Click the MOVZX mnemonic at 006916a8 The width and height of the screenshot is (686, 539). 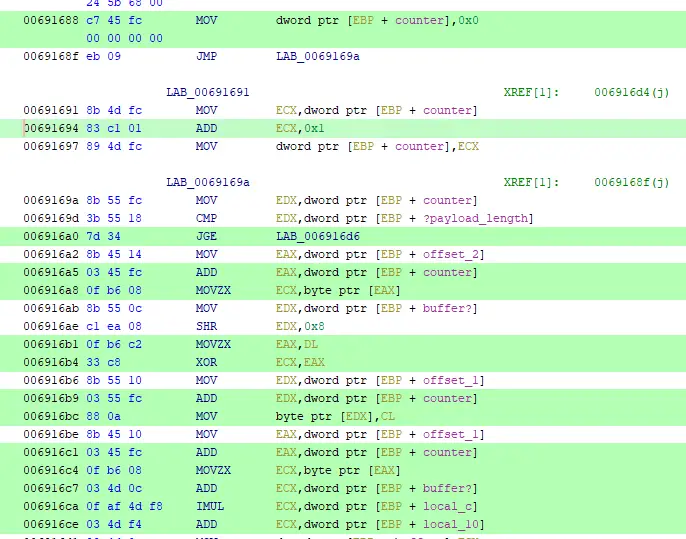pos(213,290)
